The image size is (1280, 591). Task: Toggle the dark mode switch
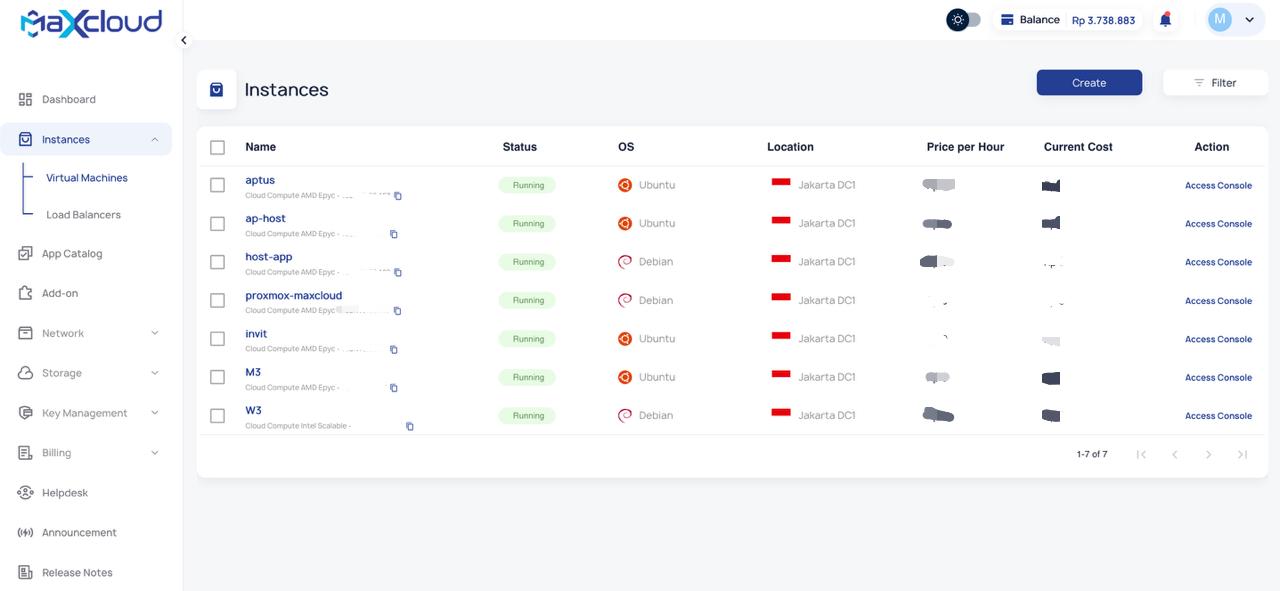click(963, 19)
